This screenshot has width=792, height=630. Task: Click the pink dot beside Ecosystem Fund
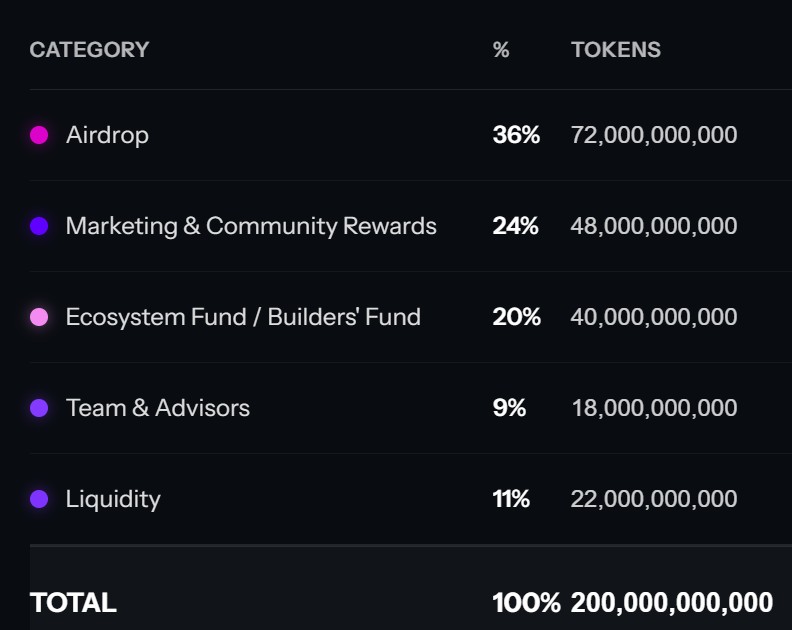pos(39,317)
